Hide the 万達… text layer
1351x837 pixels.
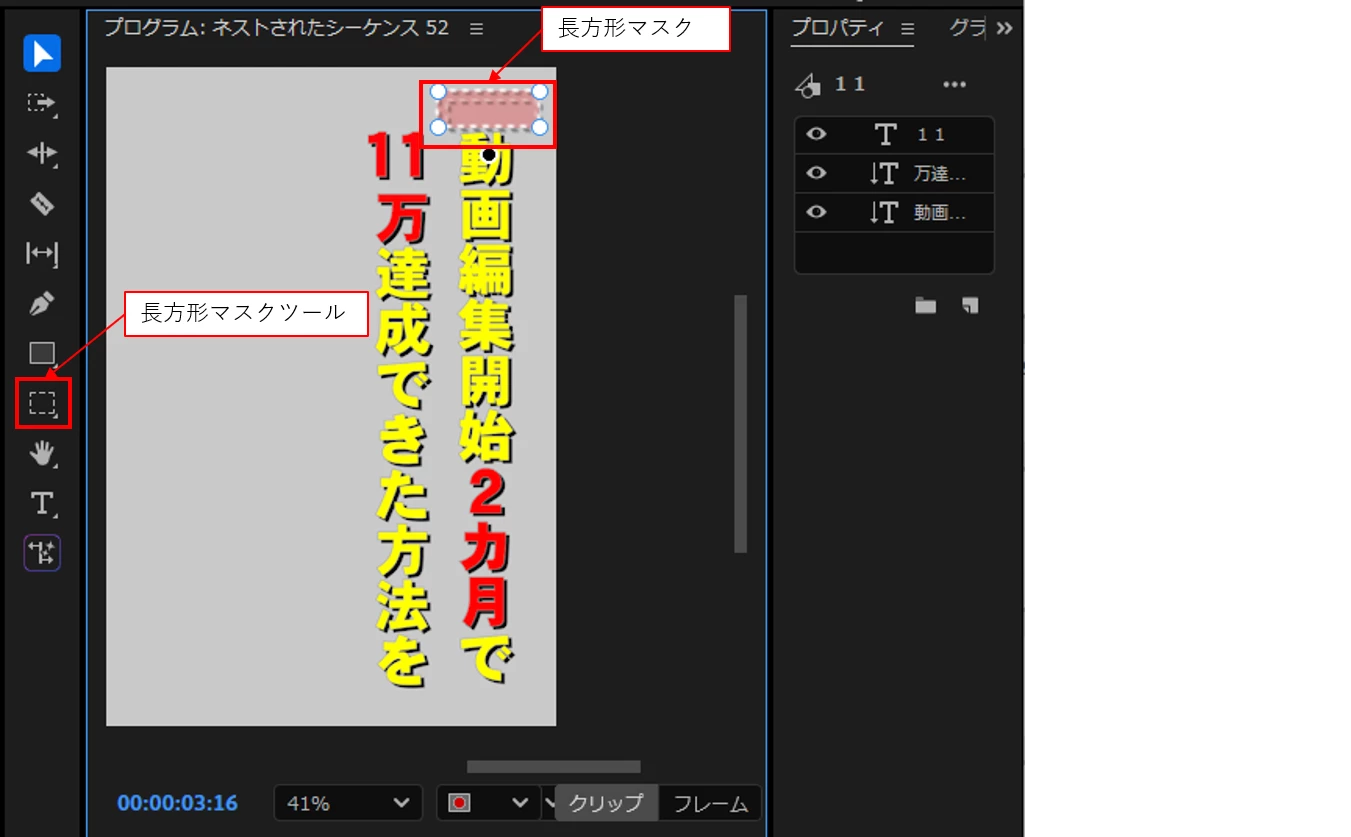[x=817, y=173]
